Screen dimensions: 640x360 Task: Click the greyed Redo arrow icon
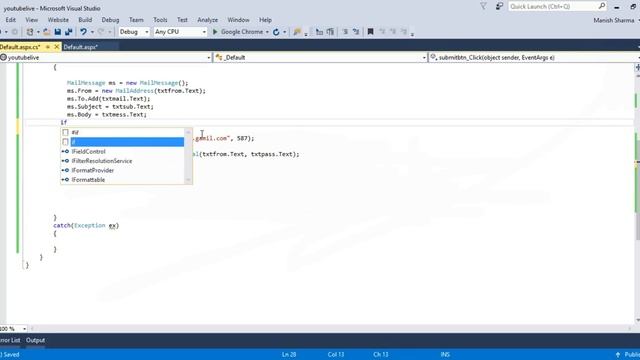101,32
